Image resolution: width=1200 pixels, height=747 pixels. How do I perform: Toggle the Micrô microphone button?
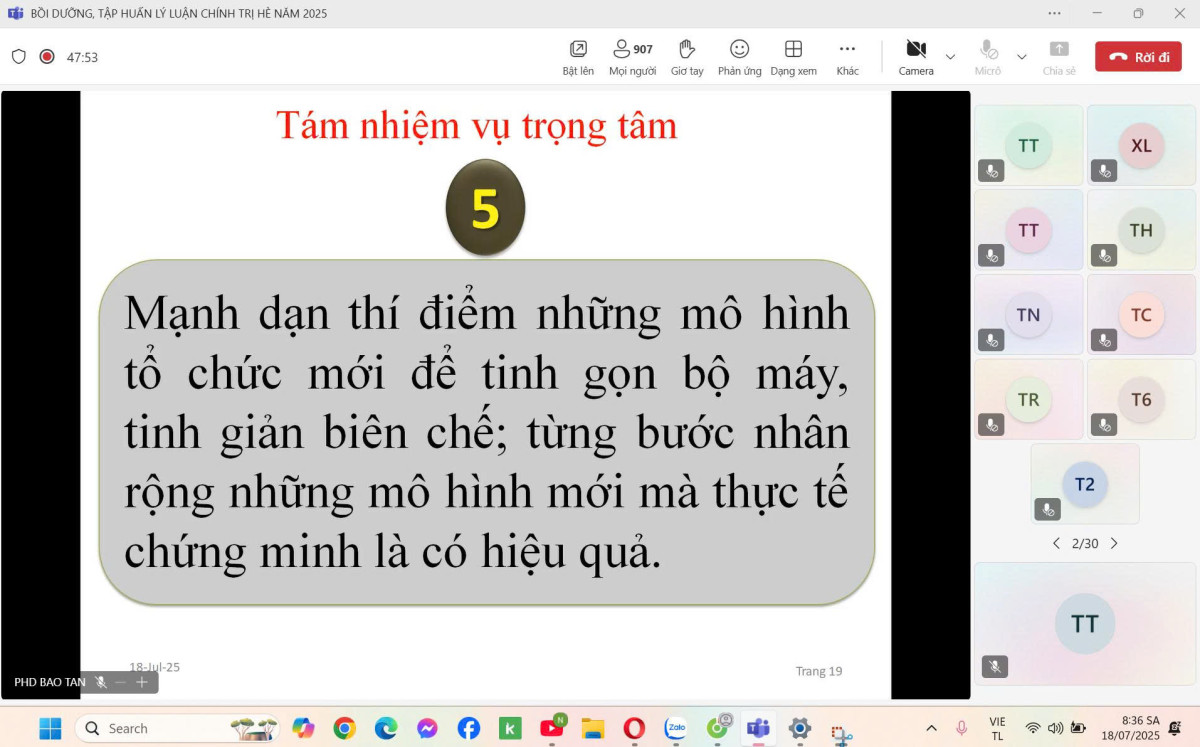[988, 56]
